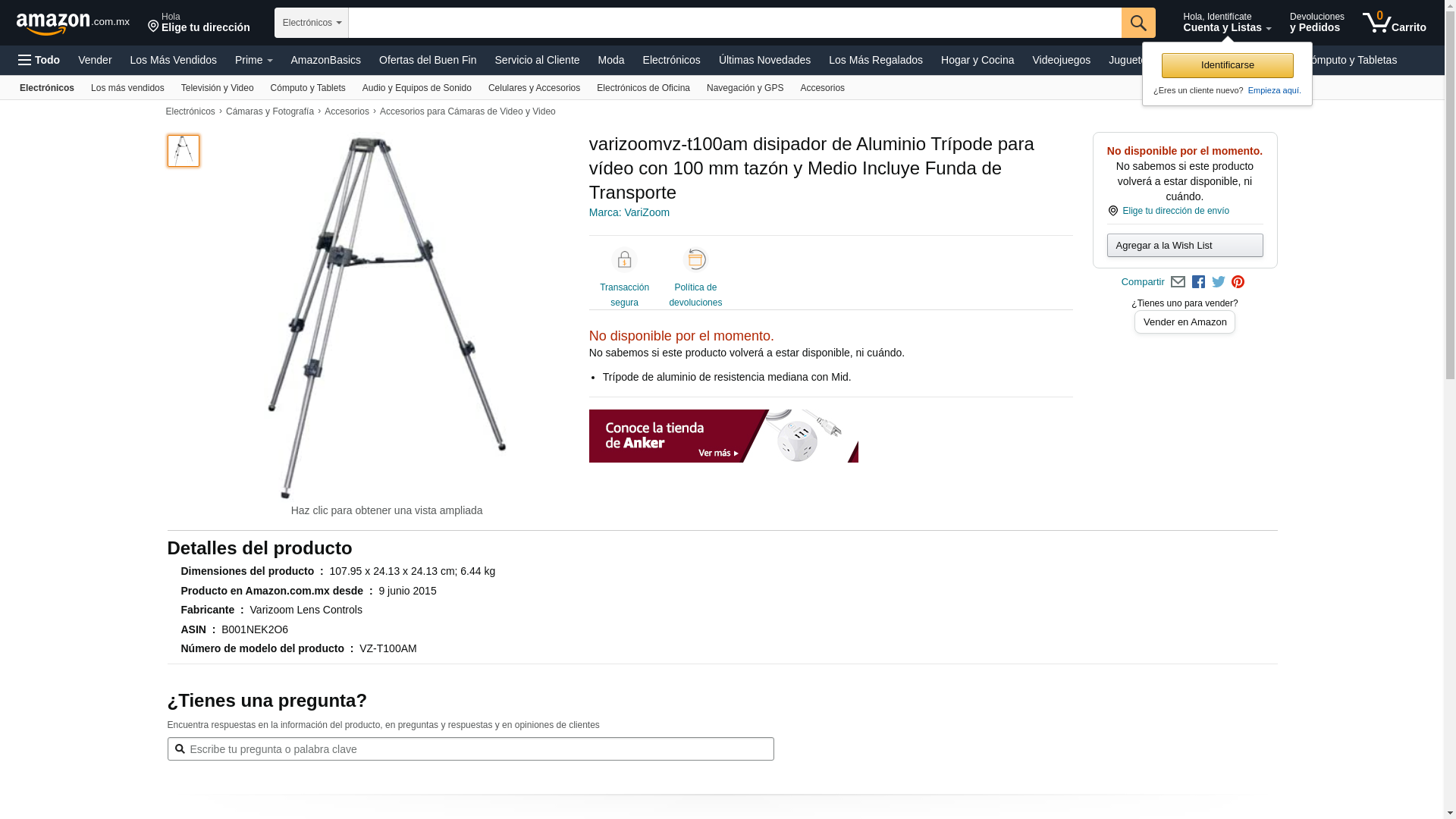Open the shopping cart icon
Screen dimensions: 1456x819
pyautogui.click(x=1394, y=23)
